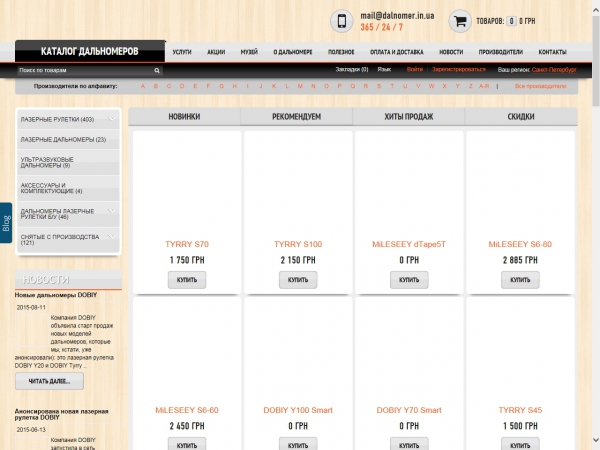This screenshot has width=600, height=450.
Task: Open Оплата и доставка page
Action: pos(396,52)
